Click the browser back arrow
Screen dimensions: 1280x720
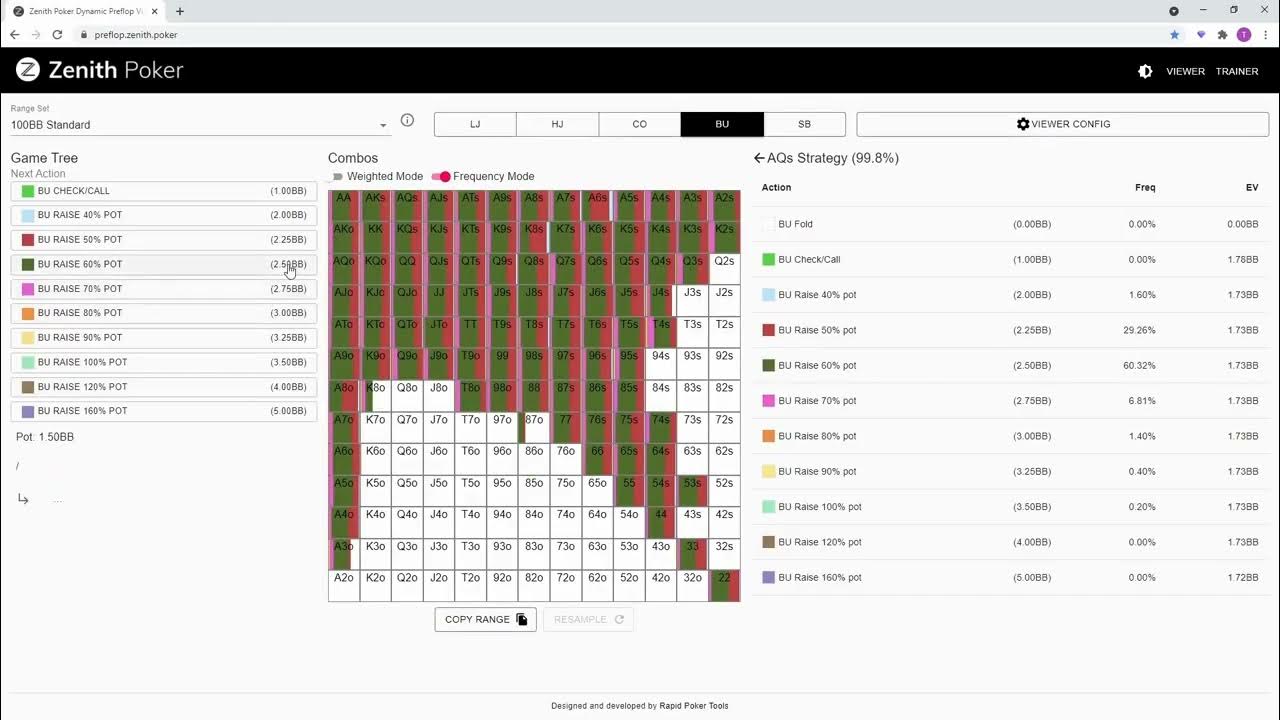click(x=14, y=34)
